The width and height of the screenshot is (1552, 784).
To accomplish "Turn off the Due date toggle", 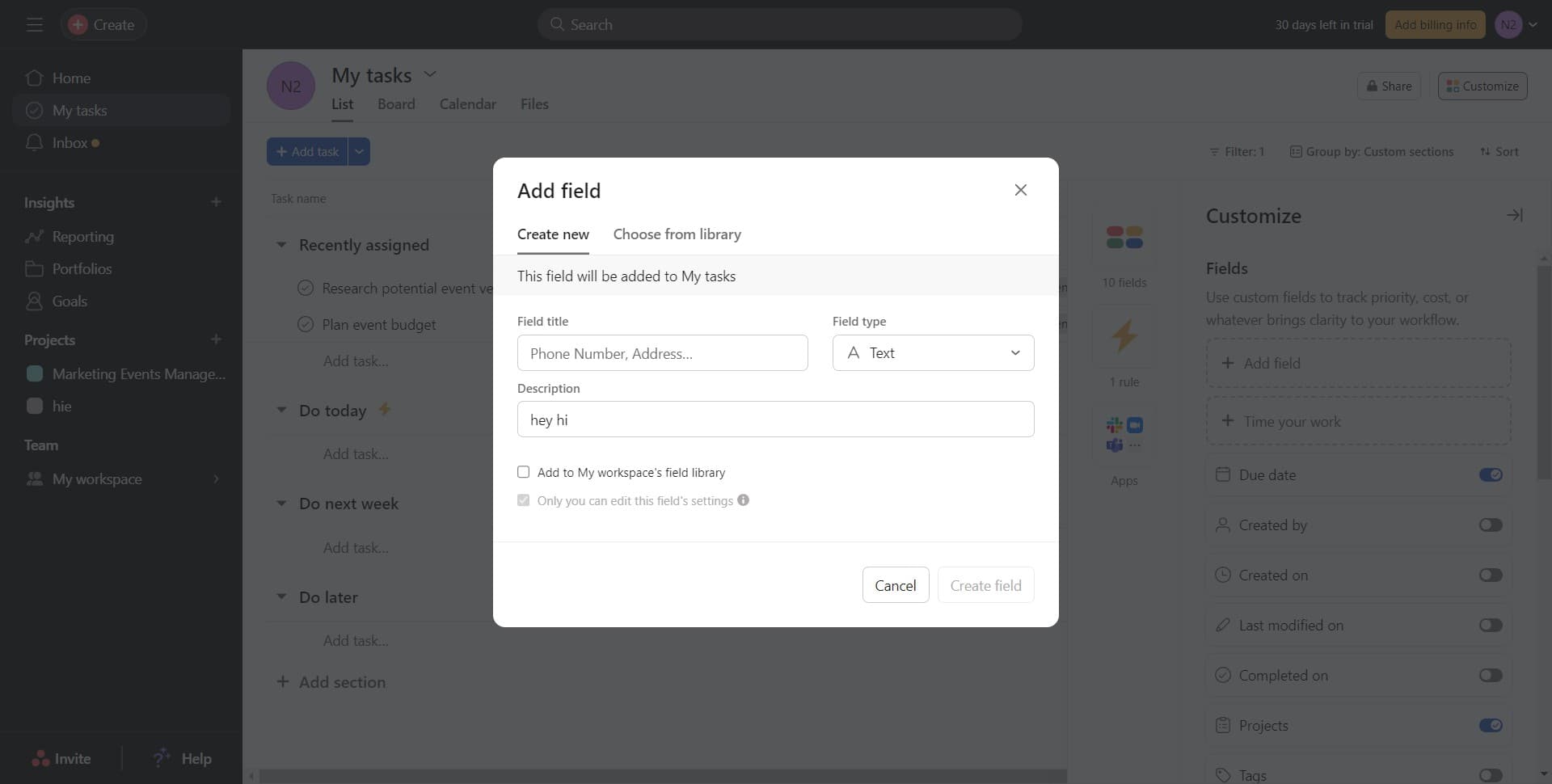I will tap(1490, 475).
